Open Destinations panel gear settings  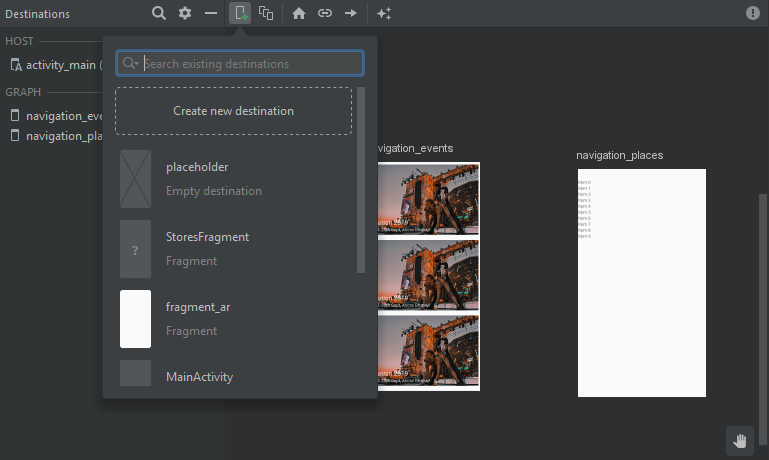[185, 13]
